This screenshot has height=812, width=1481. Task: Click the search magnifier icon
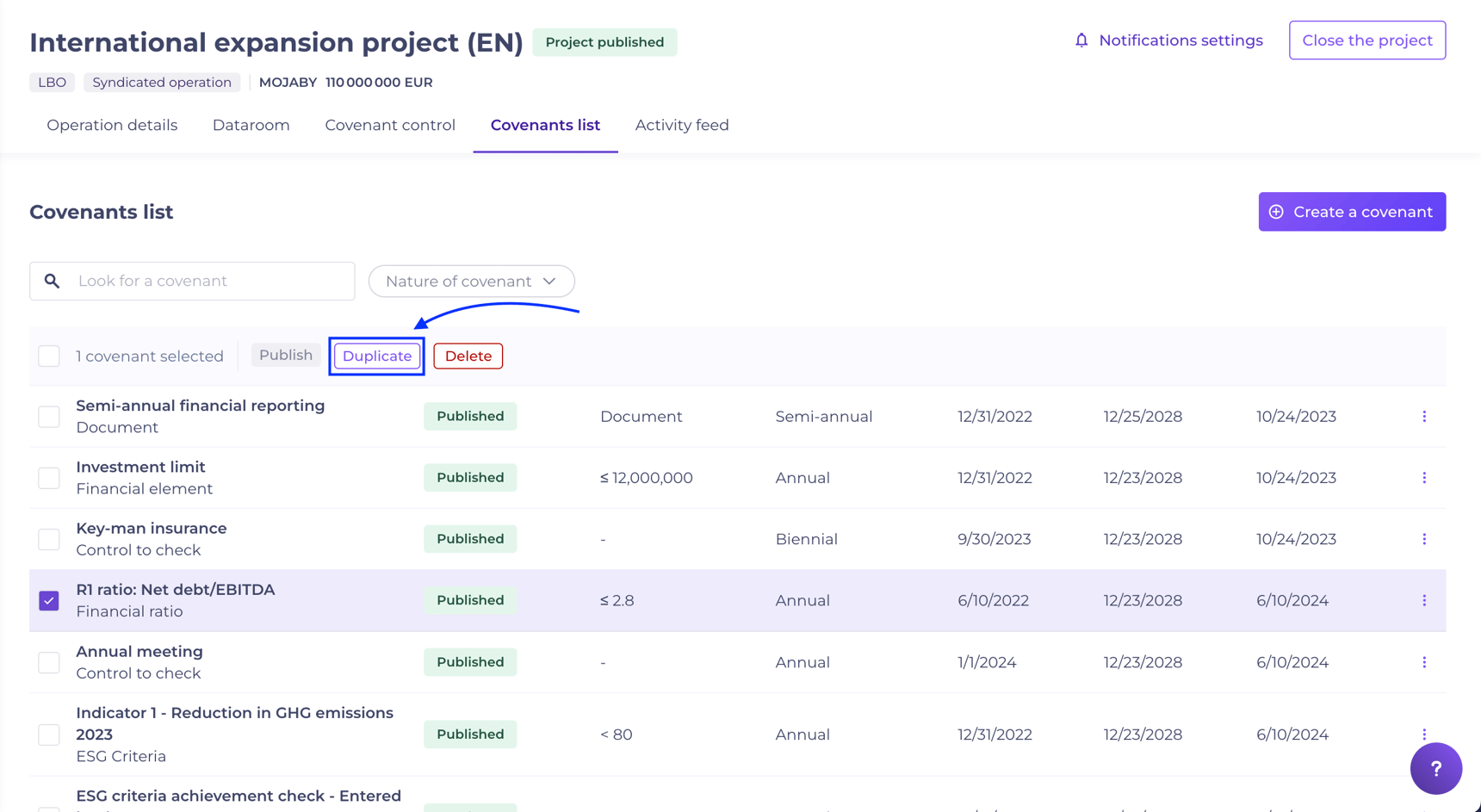click(x=53, y=282)
